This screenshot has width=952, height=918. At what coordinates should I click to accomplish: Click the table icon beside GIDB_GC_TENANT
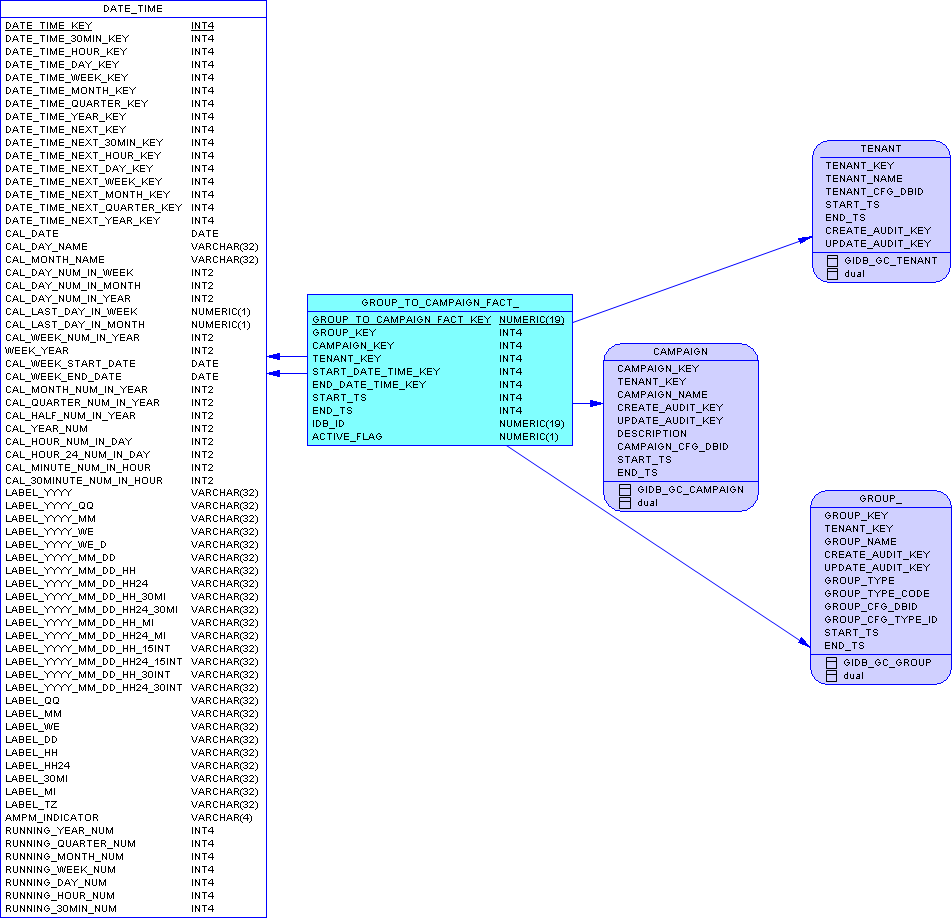[832, 261]
